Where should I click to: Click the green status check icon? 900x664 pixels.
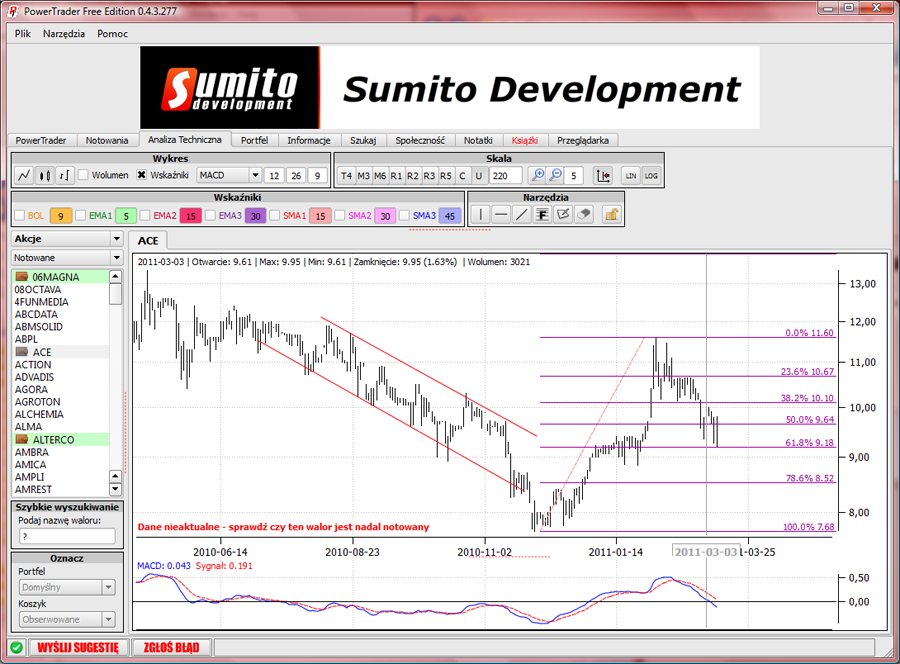(17, 647)
